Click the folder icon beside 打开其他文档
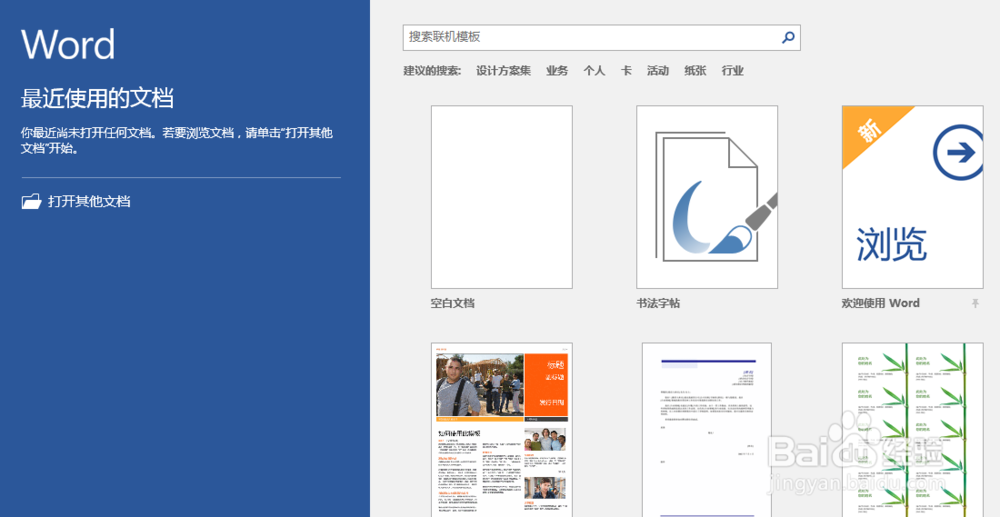Viewport: 1000px width, 517px height. tap(31, 202)
